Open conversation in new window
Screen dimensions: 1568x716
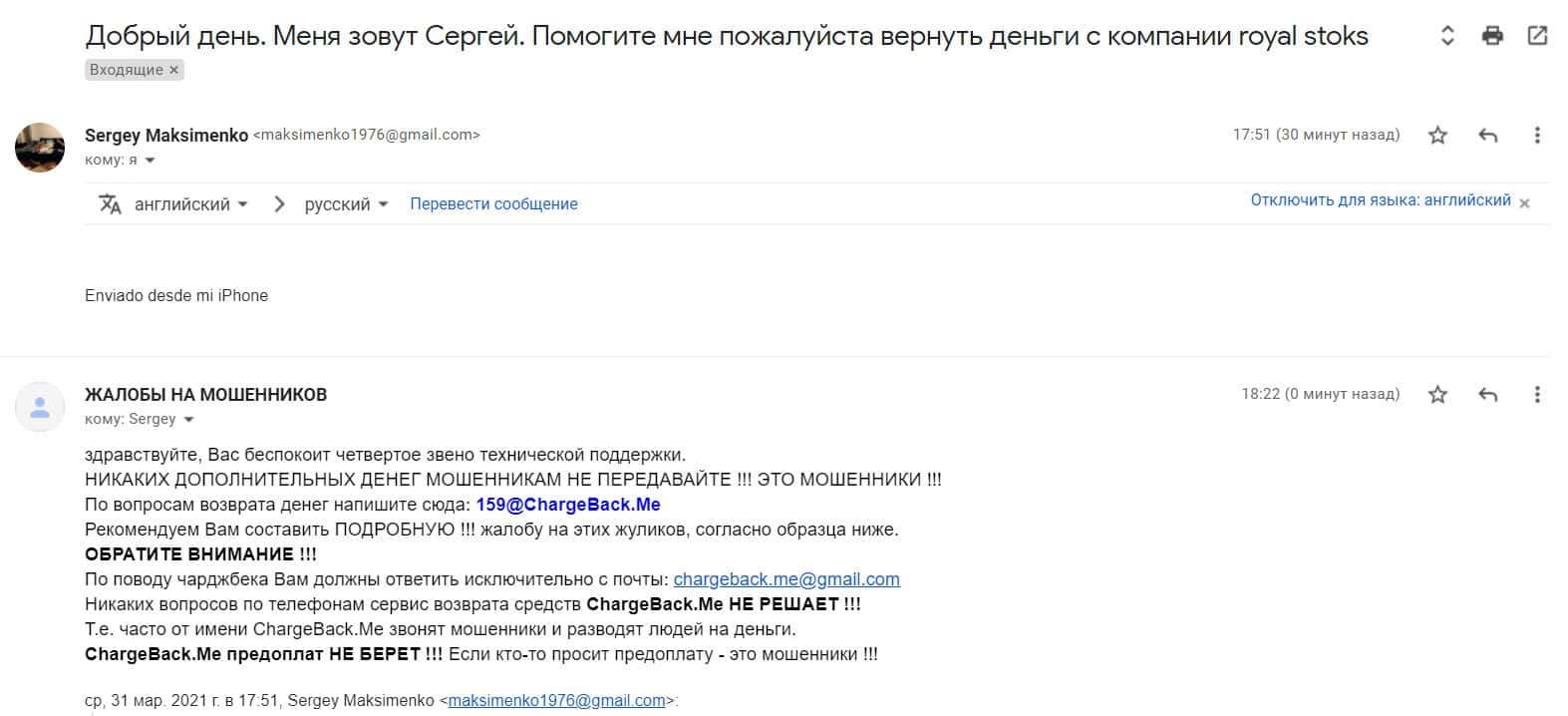coord(1537,37)
